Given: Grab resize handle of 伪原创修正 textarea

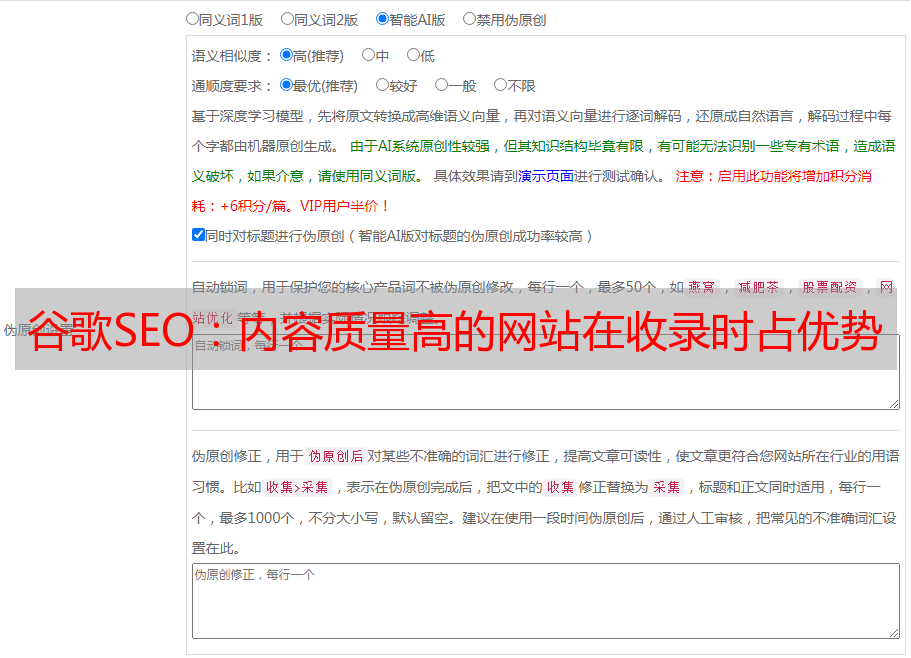Looking at the screenshot, I should [894, 633].
